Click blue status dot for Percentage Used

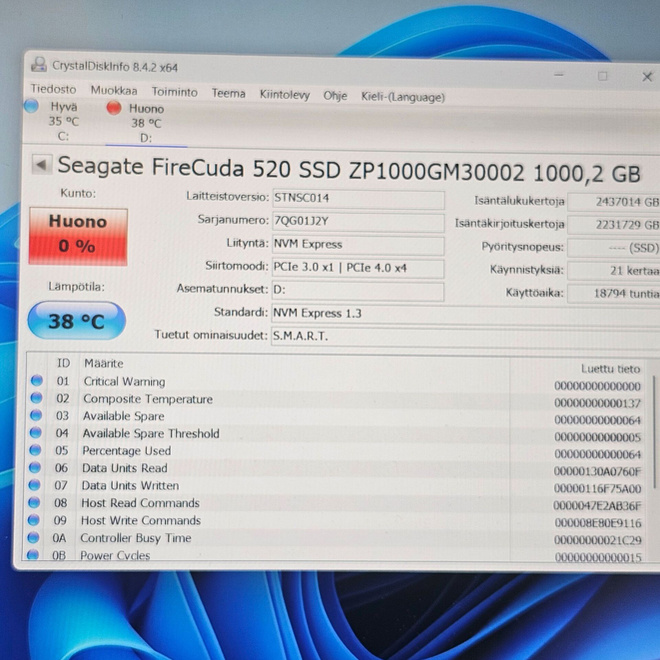click(x=35, y=450)
